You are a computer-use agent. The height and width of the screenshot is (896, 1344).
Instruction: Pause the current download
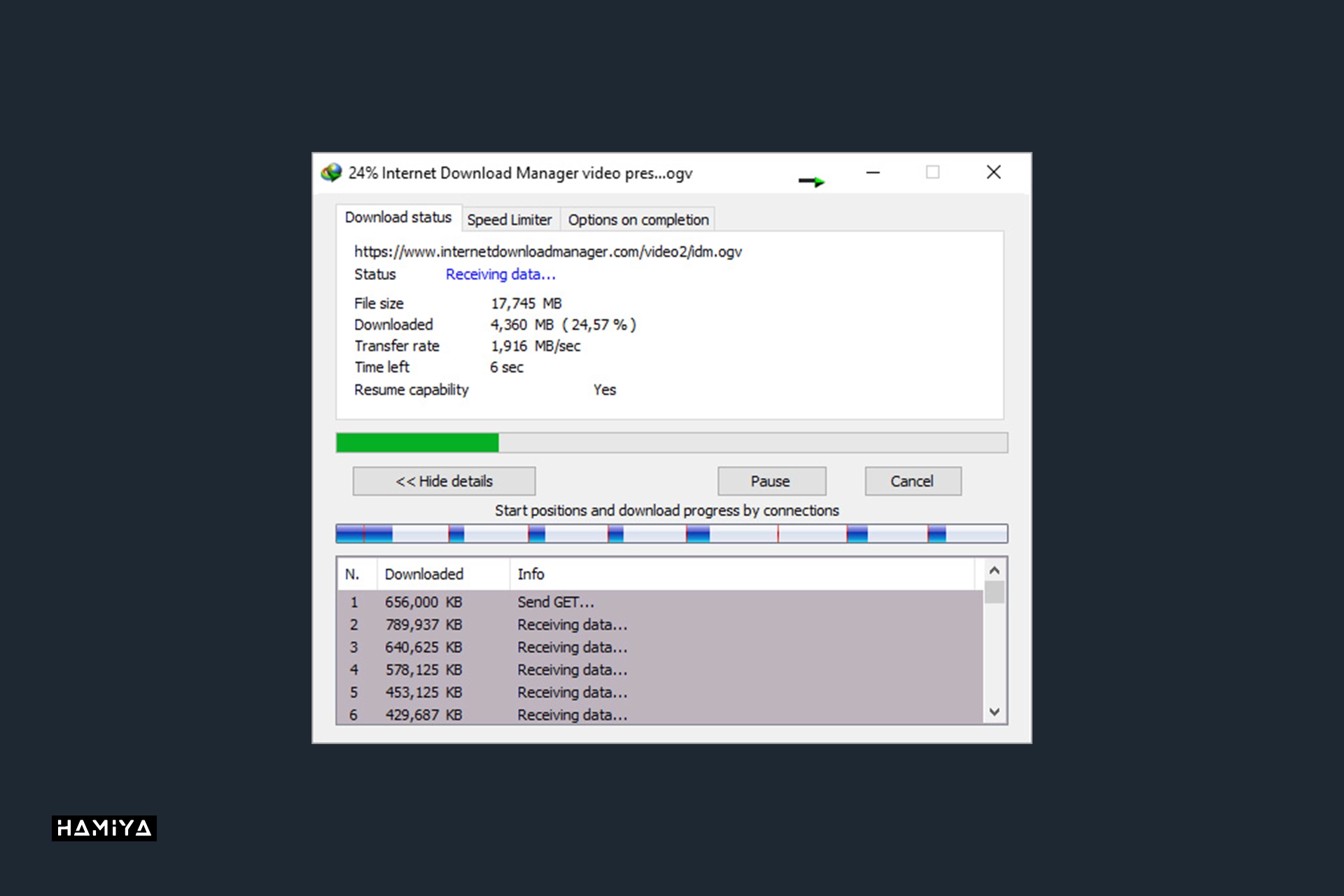click(x=771, y=482)
